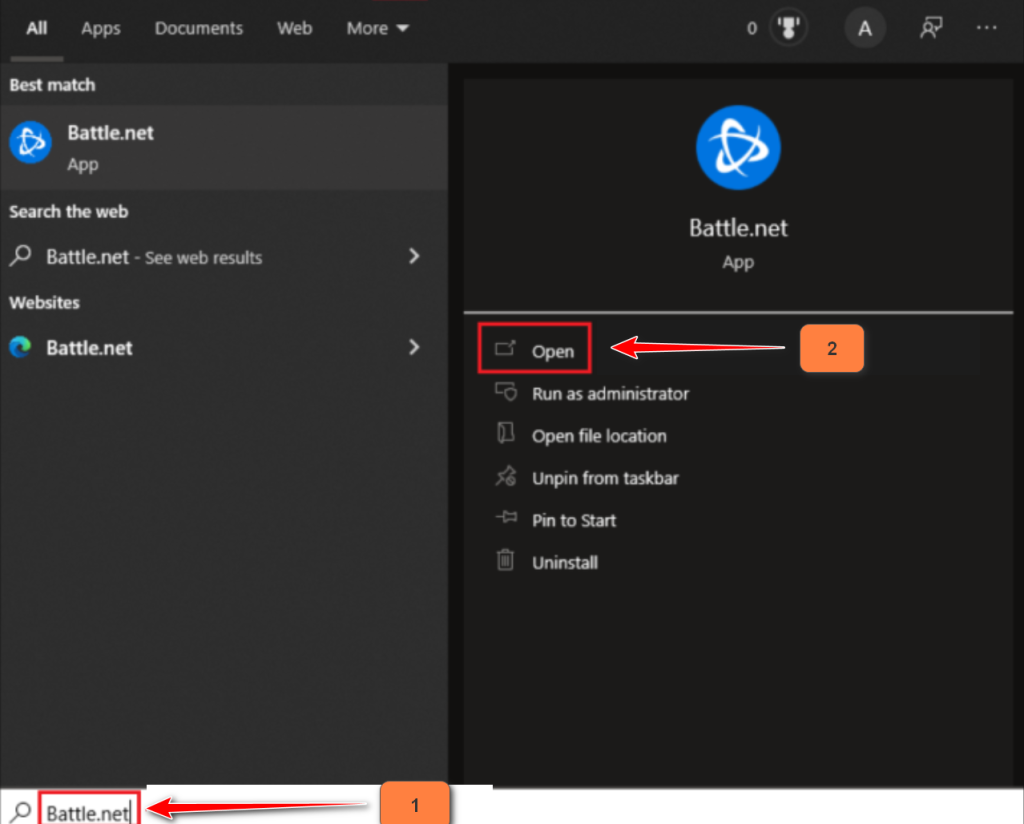
Task: Click the rewards points count 0
Action: tap(752, 28)
